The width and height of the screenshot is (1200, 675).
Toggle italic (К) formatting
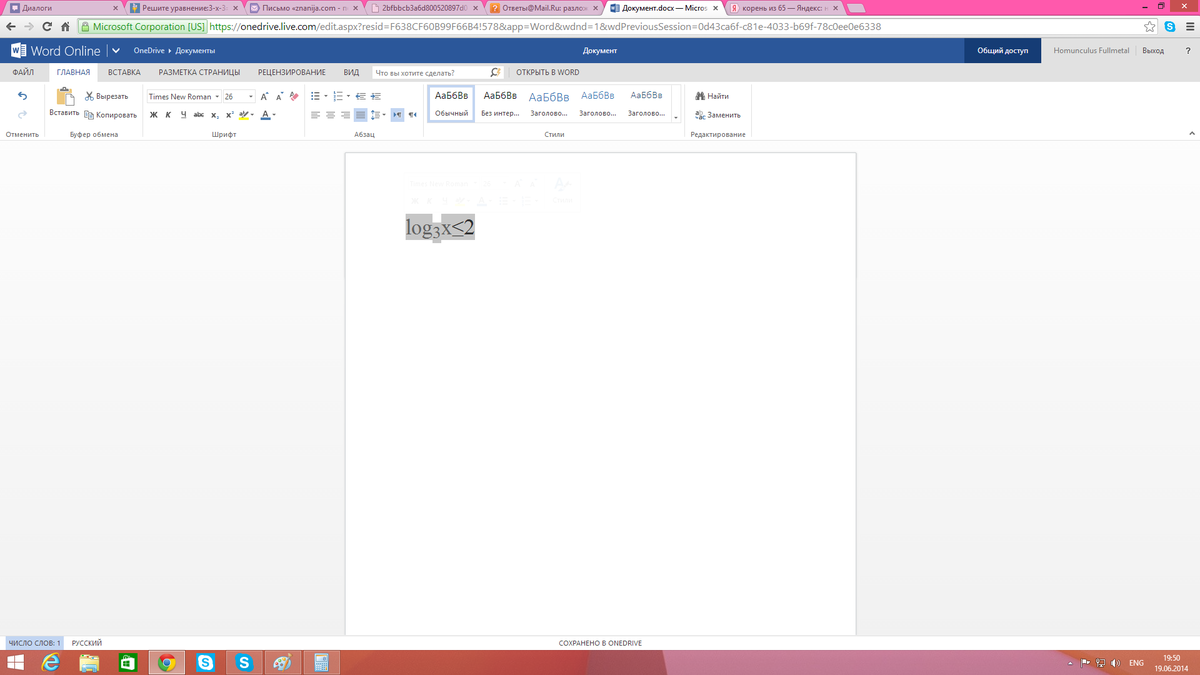(x=168, y=115)
